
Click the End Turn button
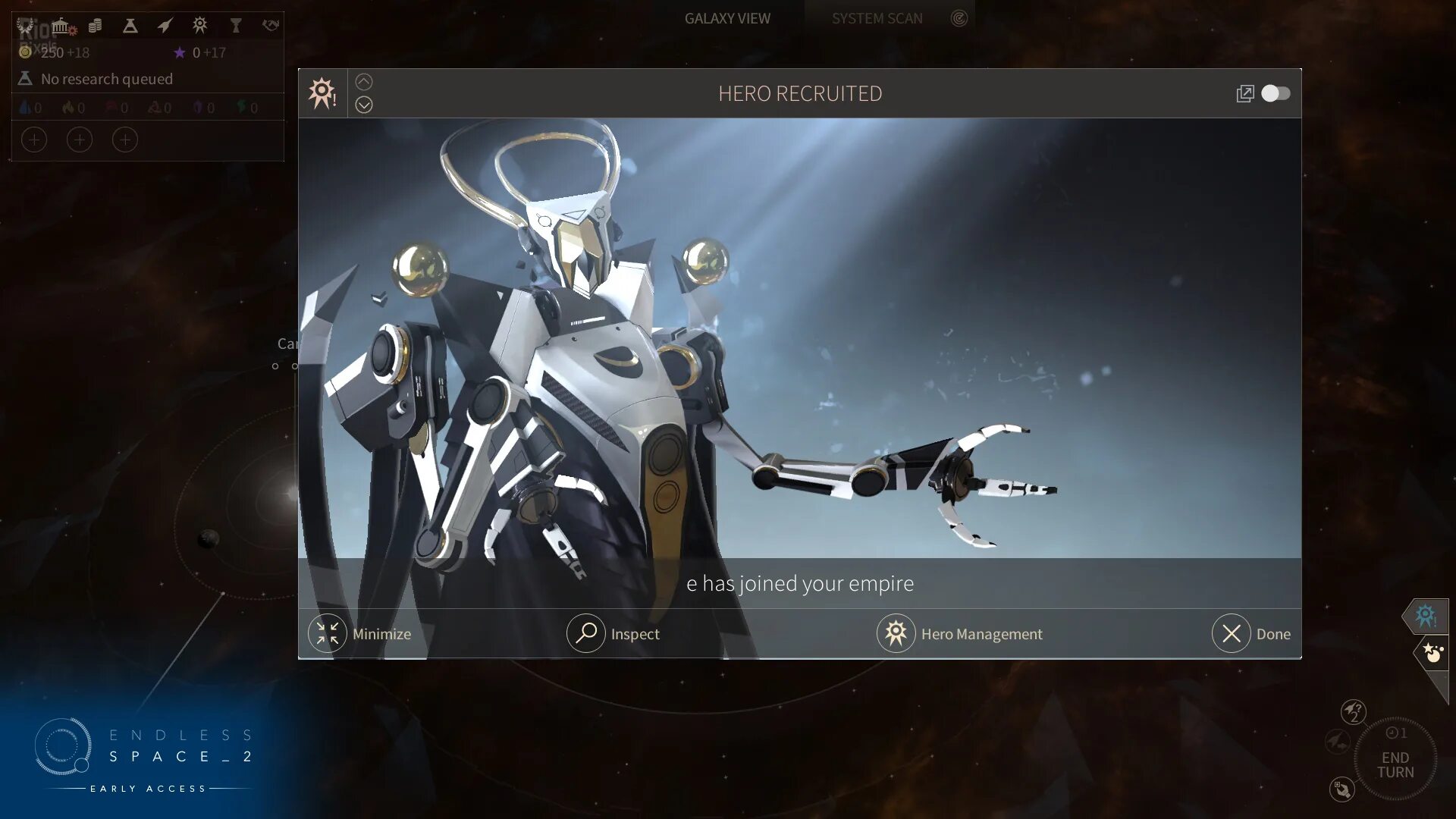click(x=1396, y=763)
